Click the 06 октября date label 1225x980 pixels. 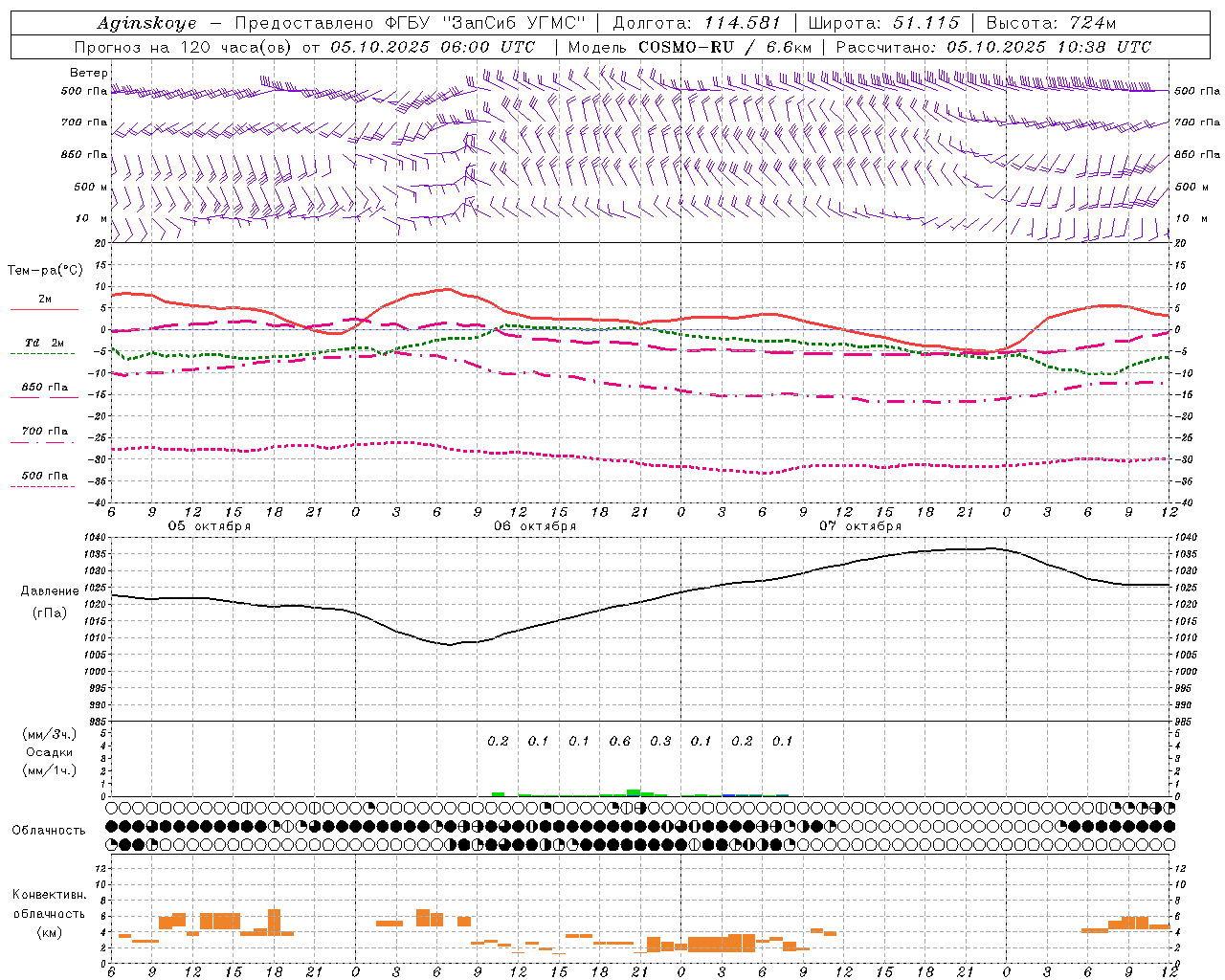click(535, 526)
